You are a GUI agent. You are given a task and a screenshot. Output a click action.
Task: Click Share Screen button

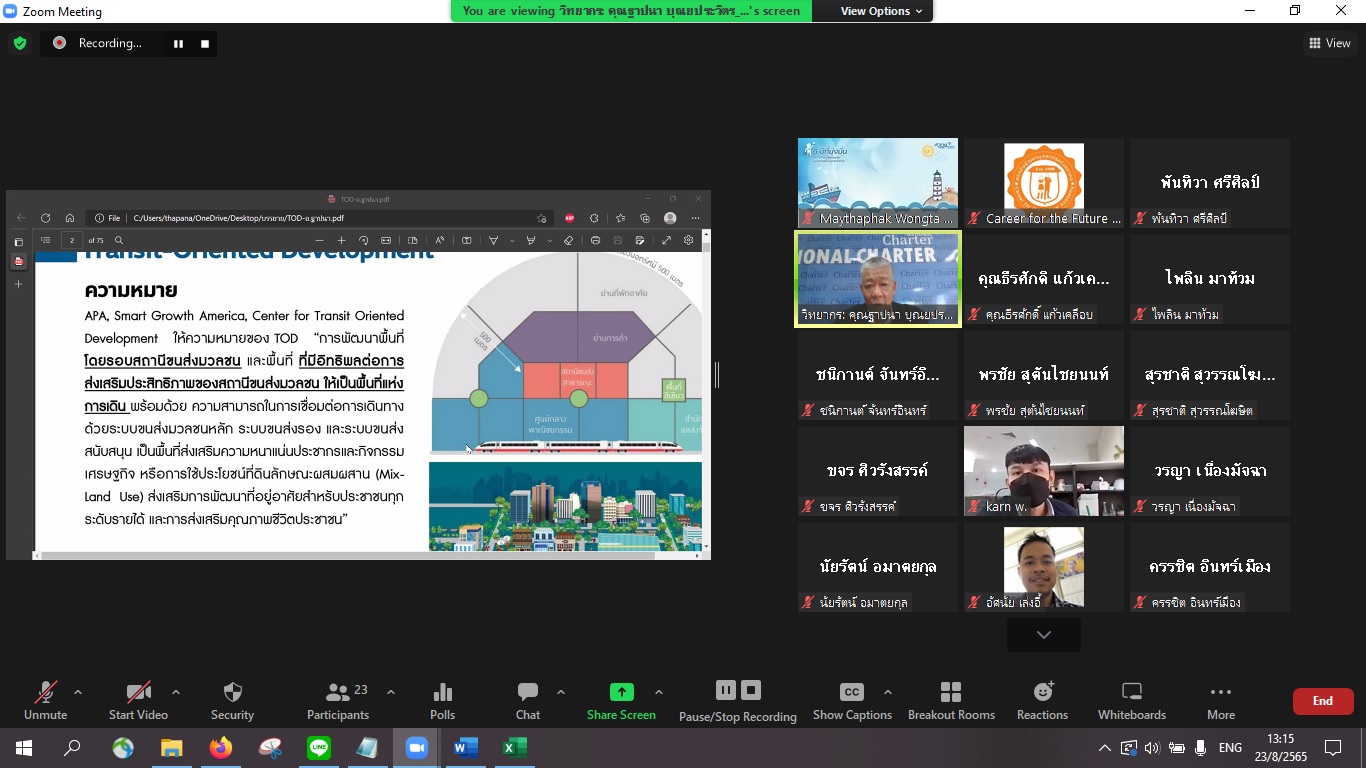coord(621,700)
